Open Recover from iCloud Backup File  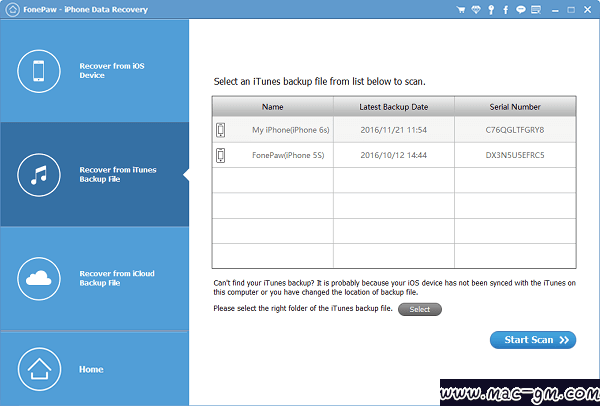[95, 278]
